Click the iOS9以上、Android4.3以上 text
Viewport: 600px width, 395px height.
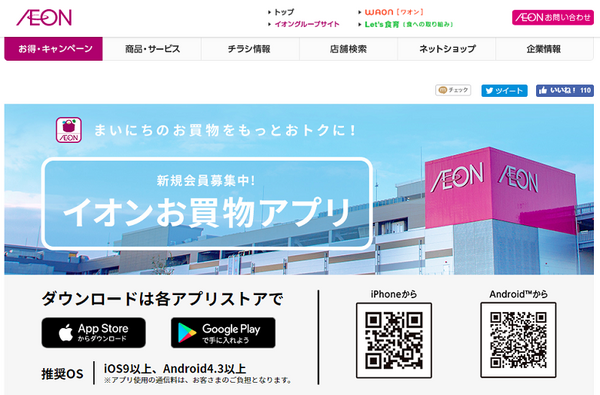tap(175, 369)
